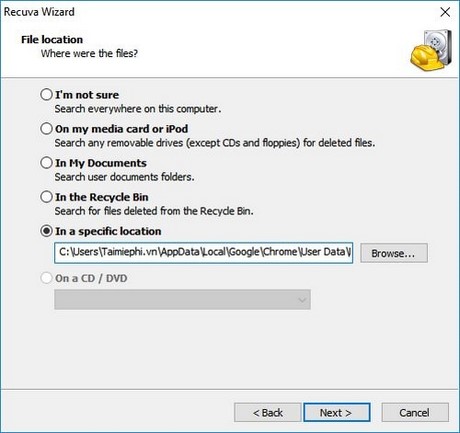Click the File location heading

pyautogui.click(x=52, y=39)
